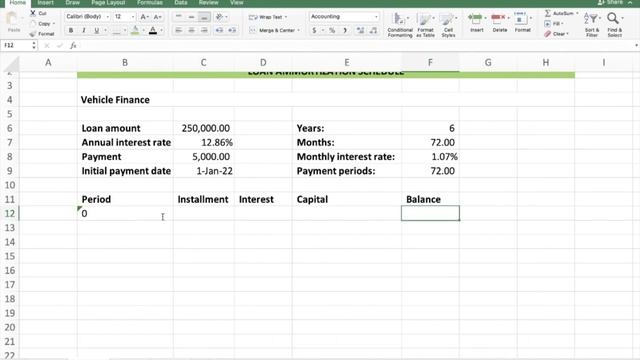
Task: Toggle Underline formatting
Action: coord(97,31)
